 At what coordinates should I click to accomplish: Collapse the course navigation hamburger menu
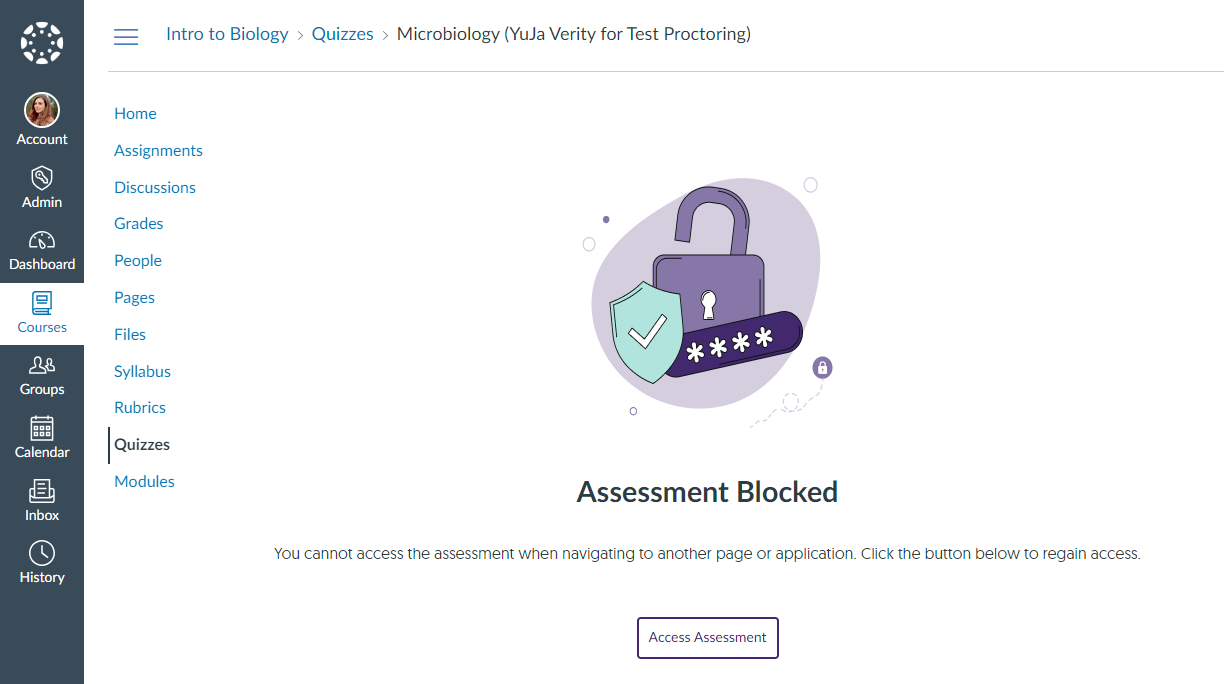(x=126, y=37)
